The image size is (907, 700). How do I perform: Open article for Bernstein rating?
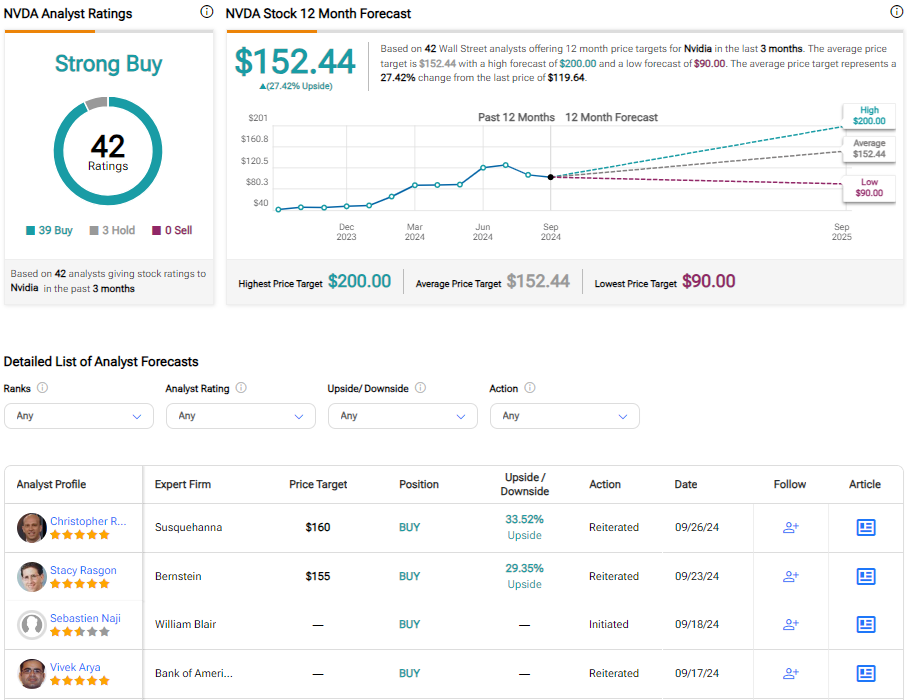pos(866,576)
